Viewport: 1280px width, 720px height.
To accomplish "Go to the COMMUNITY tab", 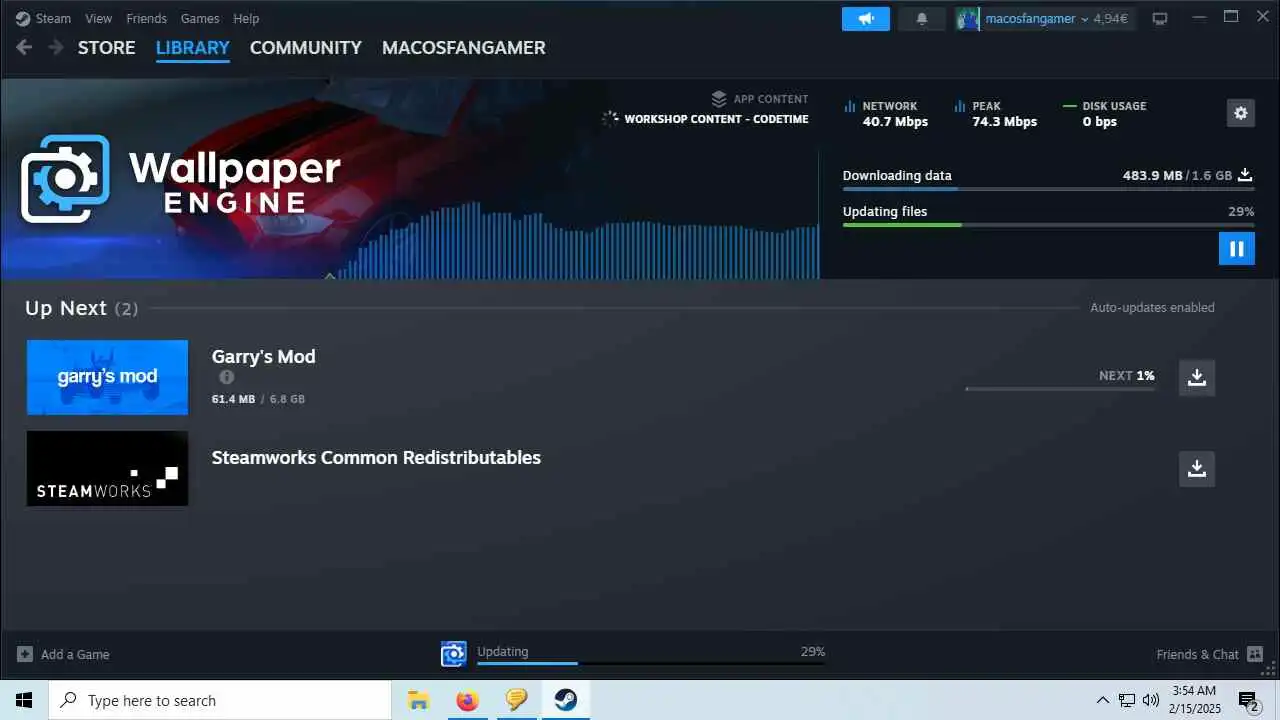I will [306, 48].
